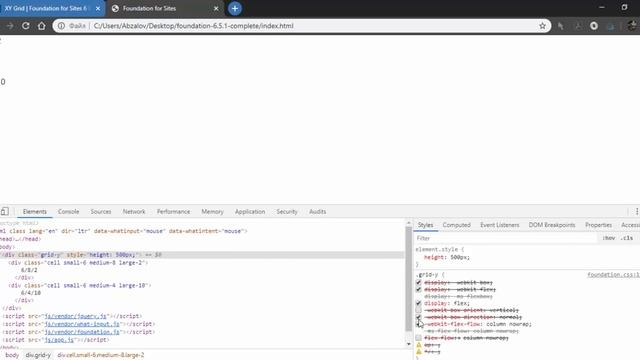Image resolution: width=640 pixels, height=360 pixels.
Task: Toggle the DevTools device toolbar icon
Action: 4,211
